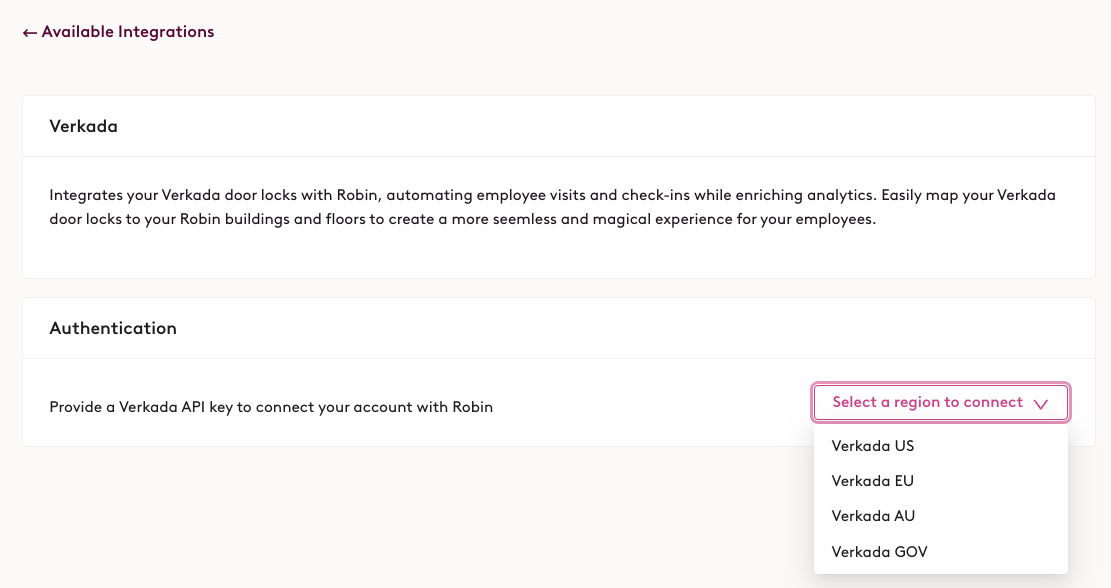Open the Select a region to connect dropdown
Viewport: 1111px width, 588px height.
[x=940, y=402]
